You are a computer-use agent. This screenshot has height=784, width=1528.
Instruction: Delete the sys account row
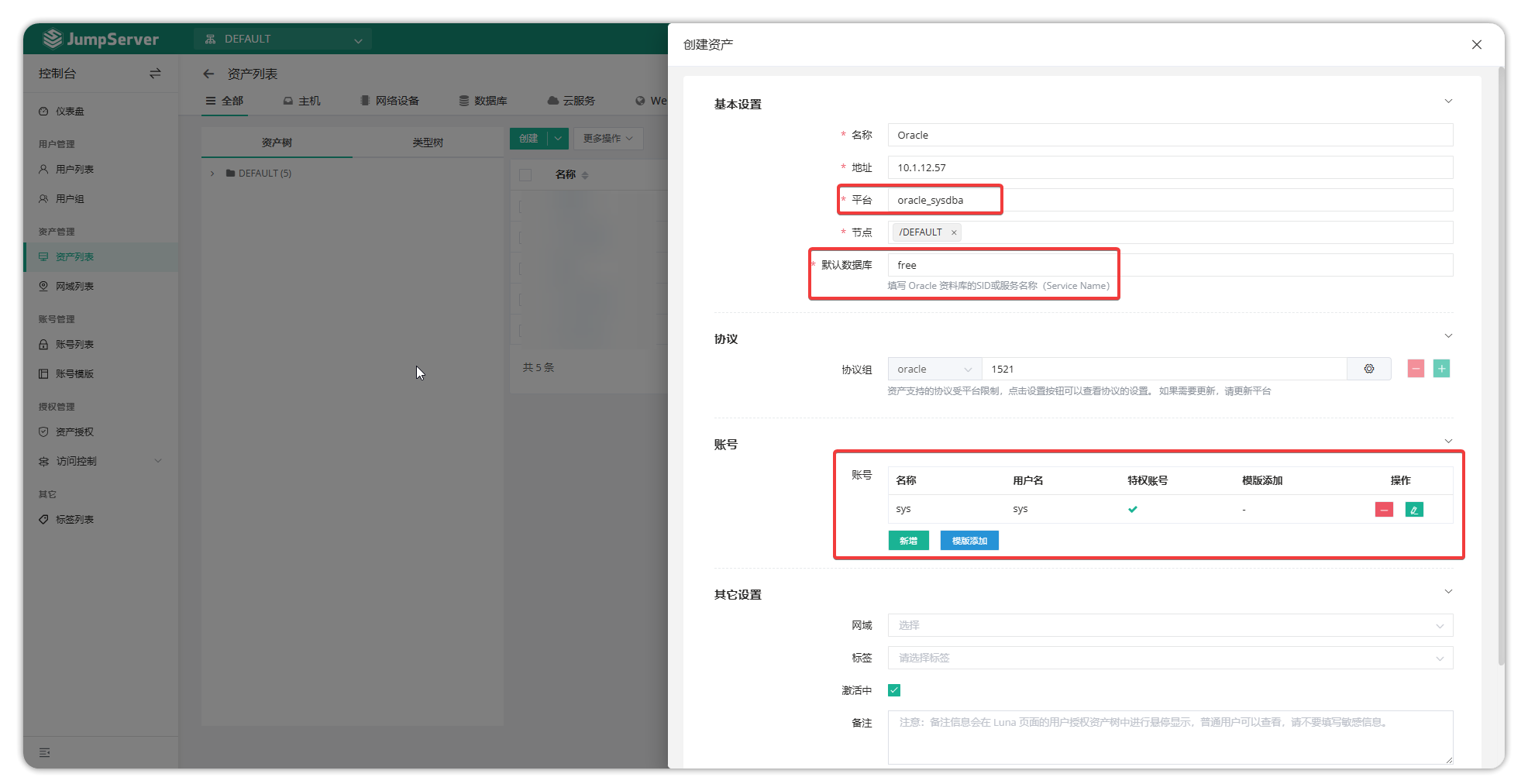coord(1384,510)
